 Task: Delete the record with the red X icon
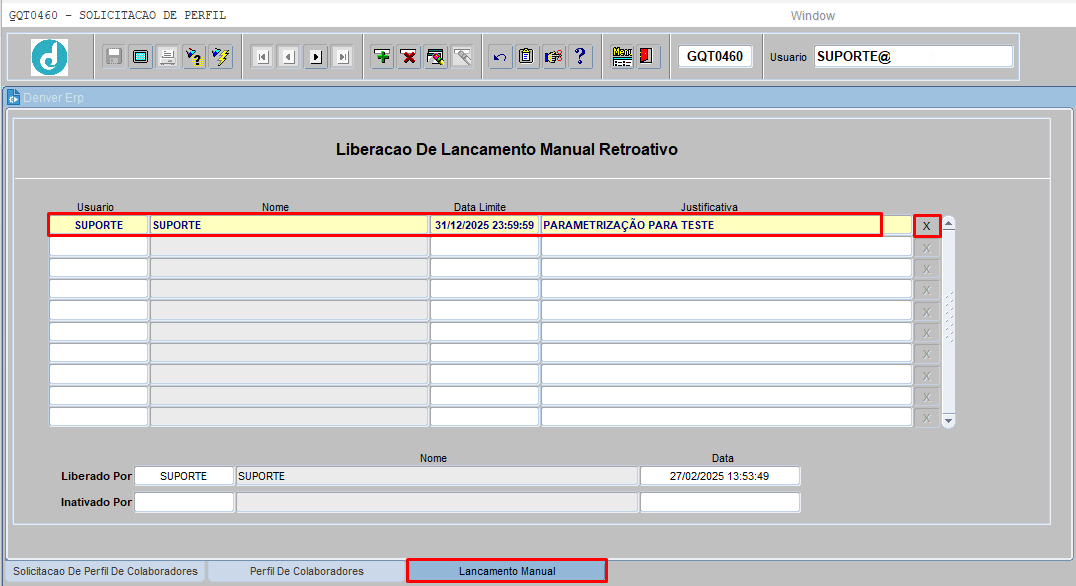coord(409,56)
